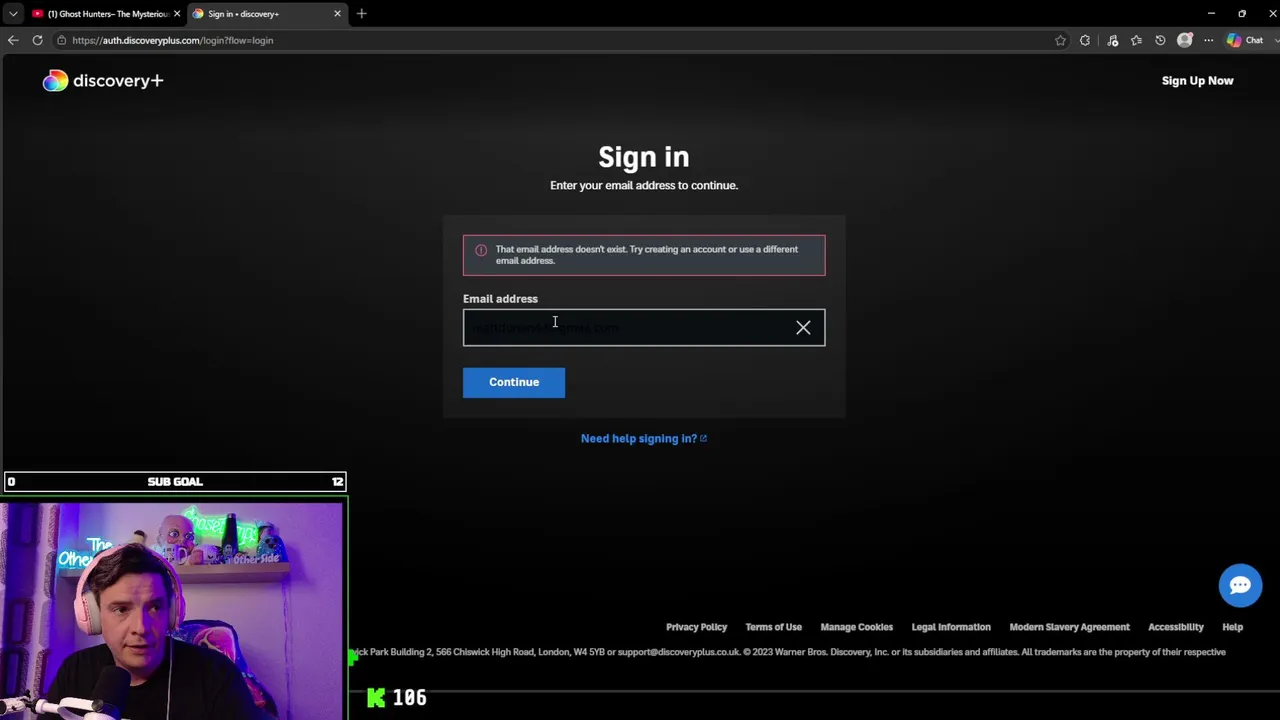Click the SUB GOAL progress bar
Screen dimensions: 1280x720
tap(175, 482)
